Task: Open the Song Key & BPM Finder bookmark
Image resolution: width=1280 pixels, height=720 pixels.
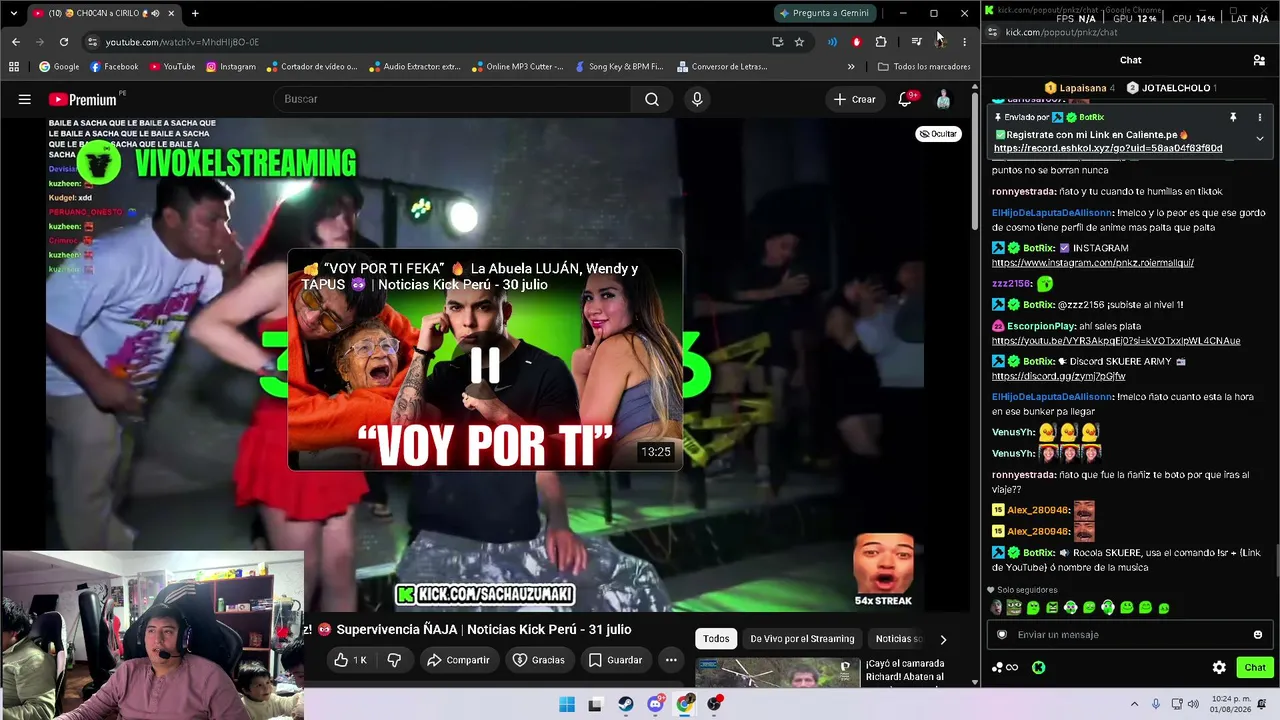Action: (620, 67)
